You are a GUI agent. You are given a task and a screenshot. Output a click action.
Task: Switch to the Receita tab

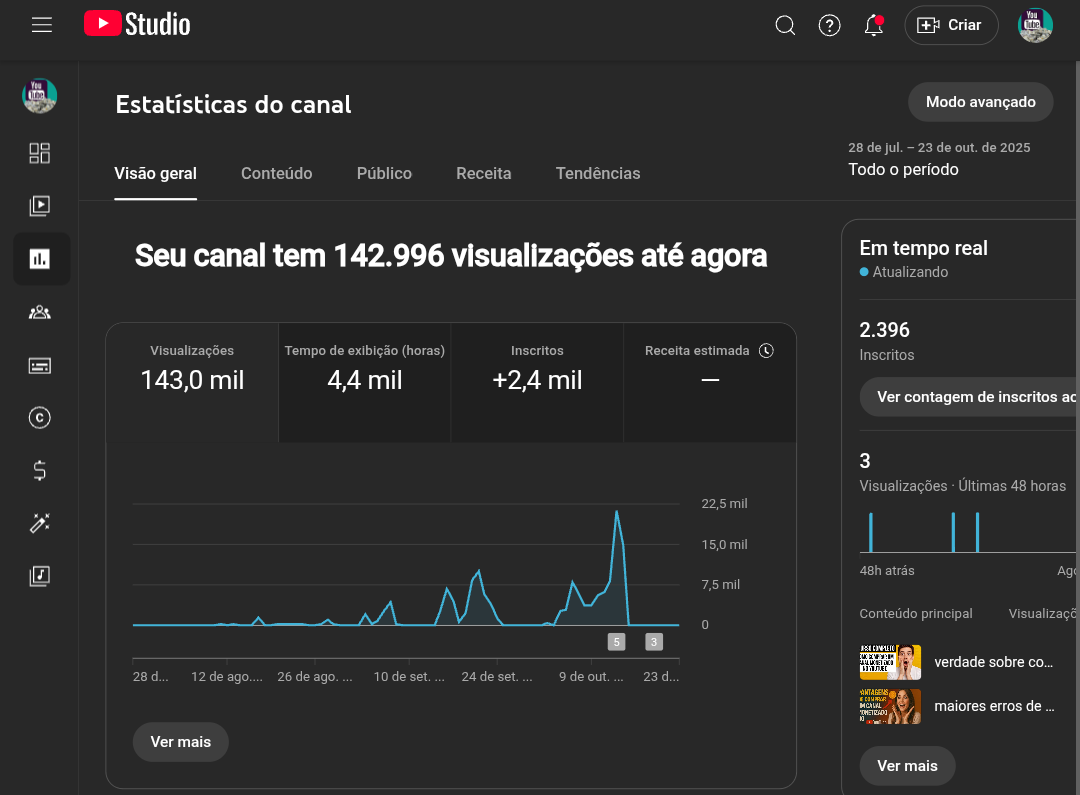(483, 174)
